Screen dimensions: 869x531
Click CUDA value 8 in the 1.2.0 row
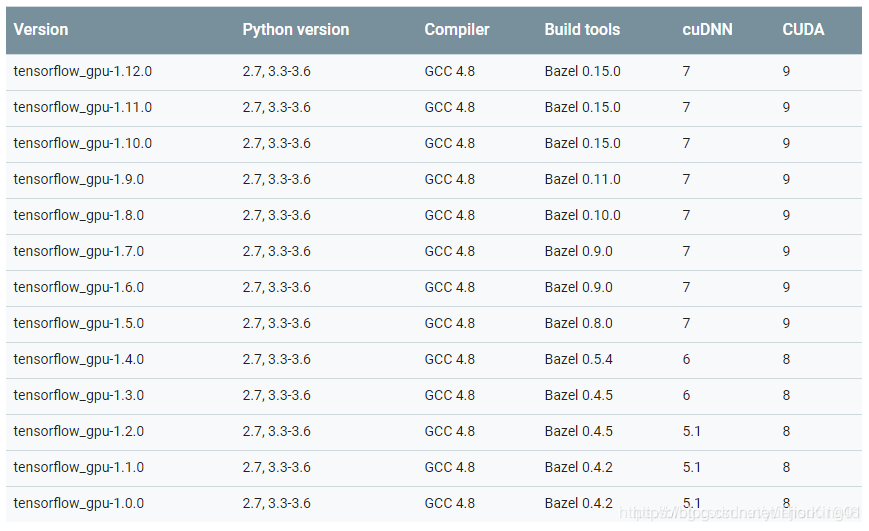786,432
